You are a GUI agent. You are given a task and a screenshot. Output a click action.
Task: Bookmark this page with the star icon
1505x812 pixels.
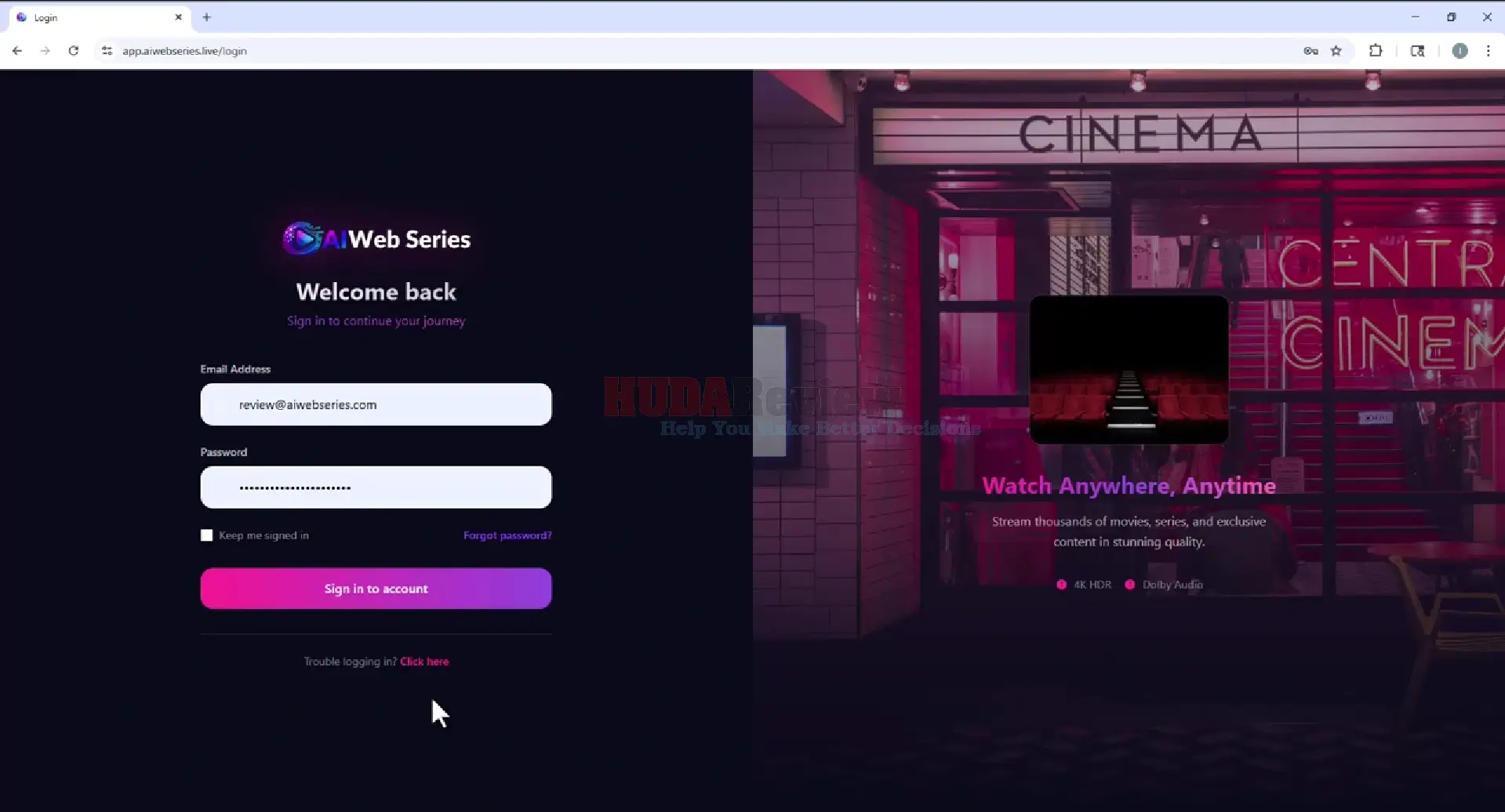[x=1336, y=51]
